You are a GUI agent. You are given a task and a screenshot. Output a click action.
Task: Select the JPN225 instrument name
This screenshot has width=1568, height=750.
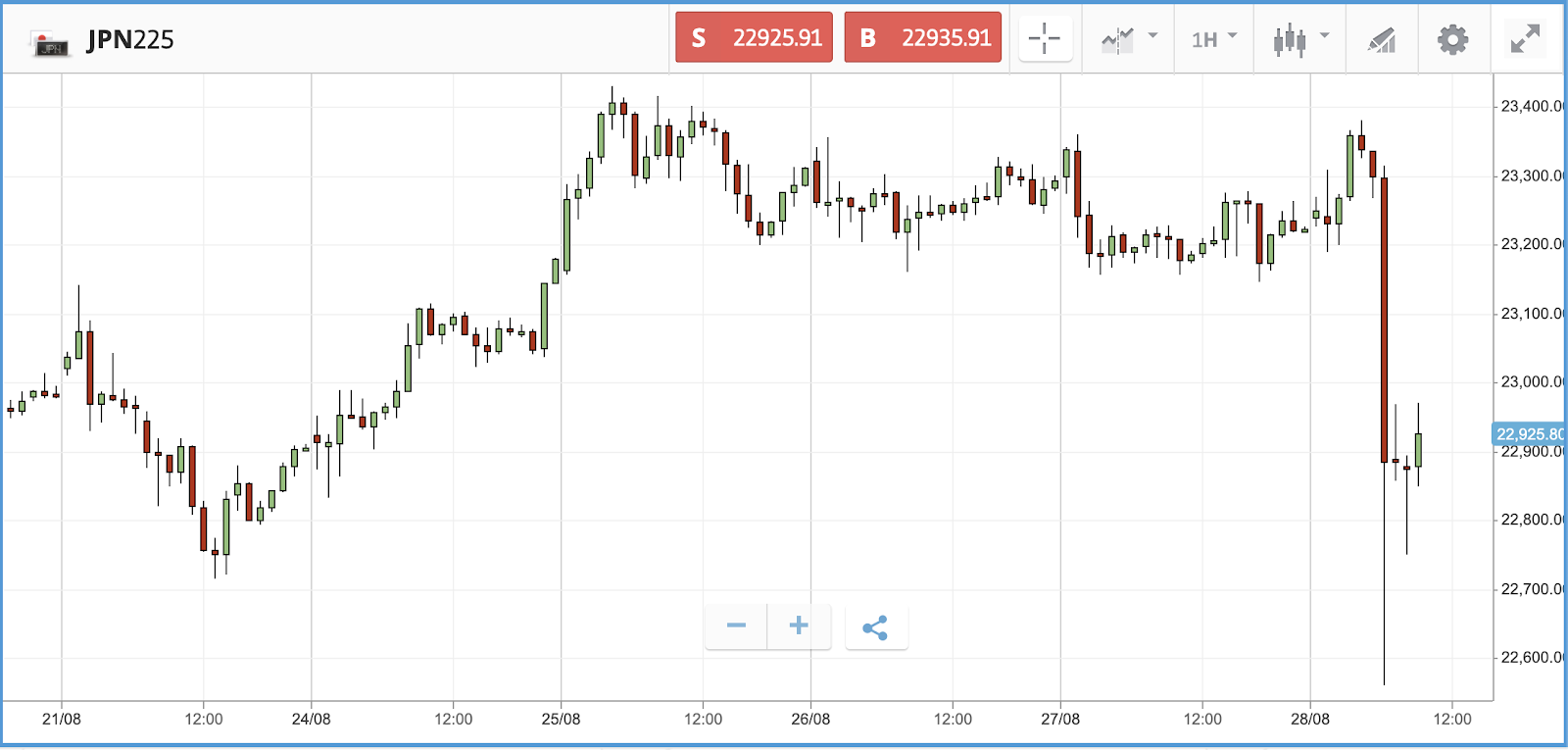130,40
